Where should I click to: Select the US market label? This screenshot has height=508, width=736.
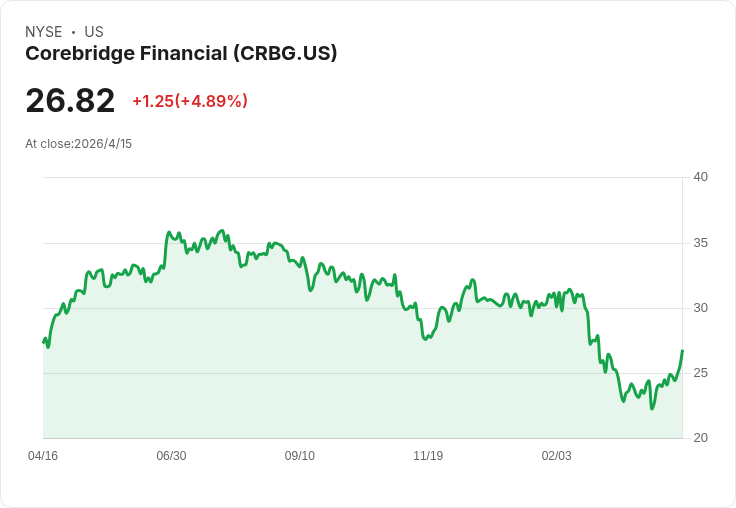(94, 32)
